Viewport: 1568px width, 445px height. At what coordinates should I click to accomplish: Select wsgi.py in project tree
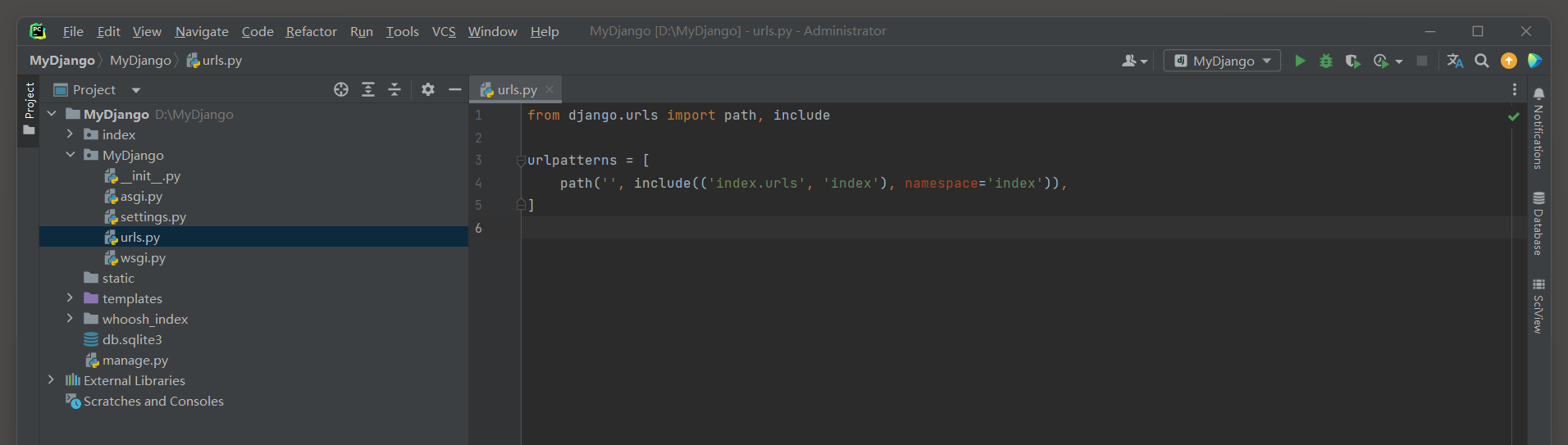pos(135,257)
